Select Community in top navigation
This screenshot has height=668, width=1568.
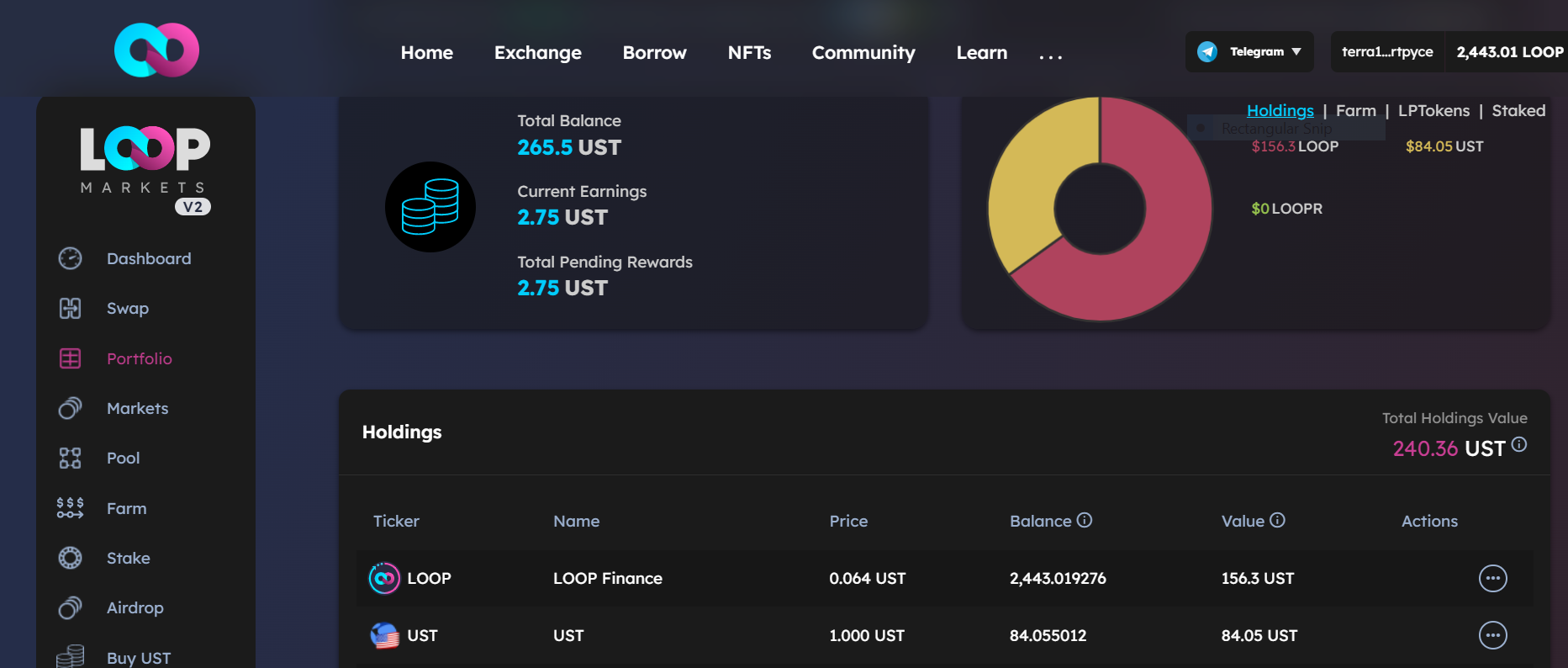pyautogui.click(x=863, y=52)
